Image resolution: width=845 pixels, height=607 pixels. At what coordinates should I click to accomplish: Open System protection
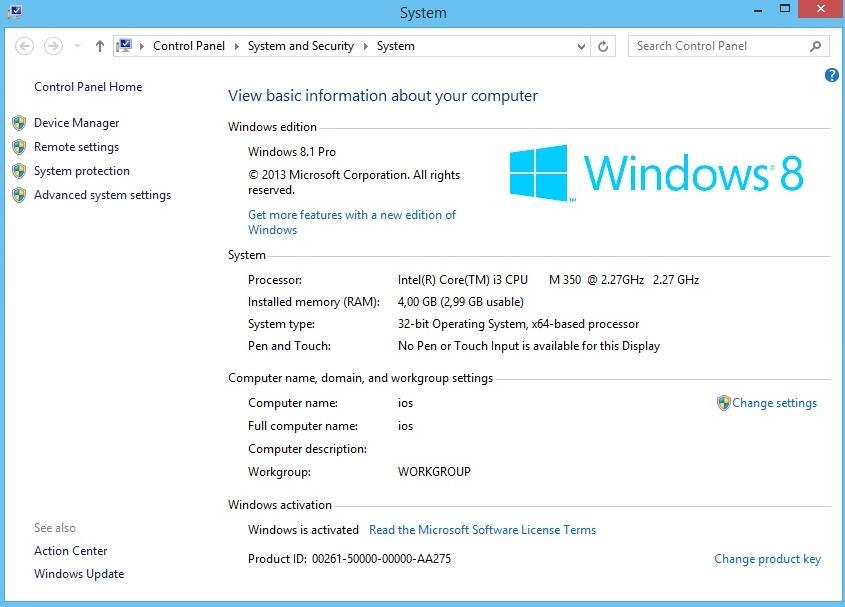(x=82, y=171)
